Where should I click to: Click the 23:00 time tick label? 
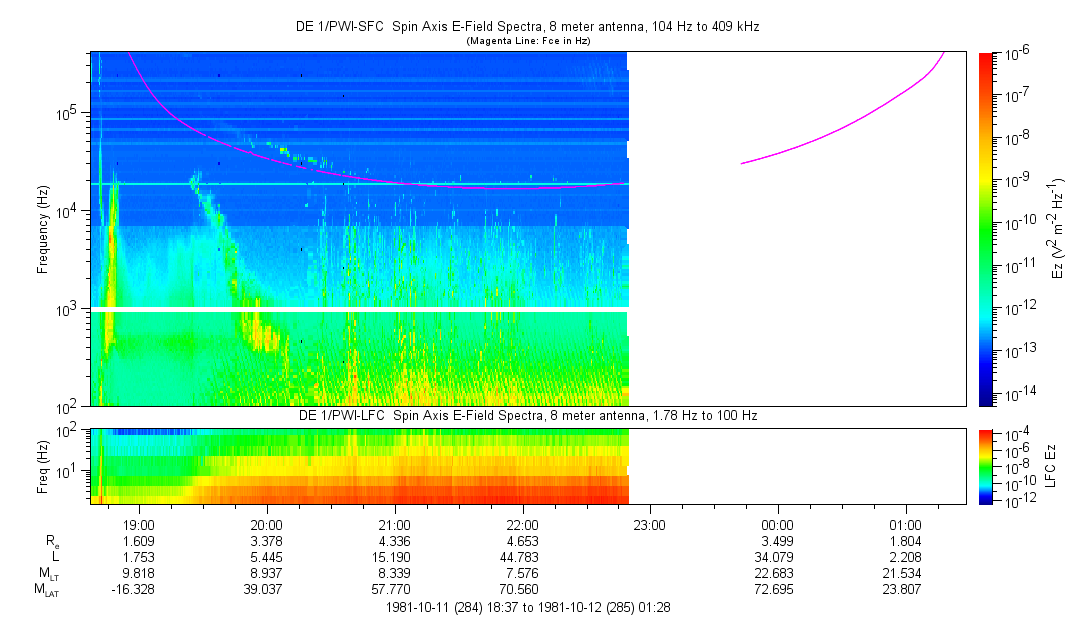650,525
